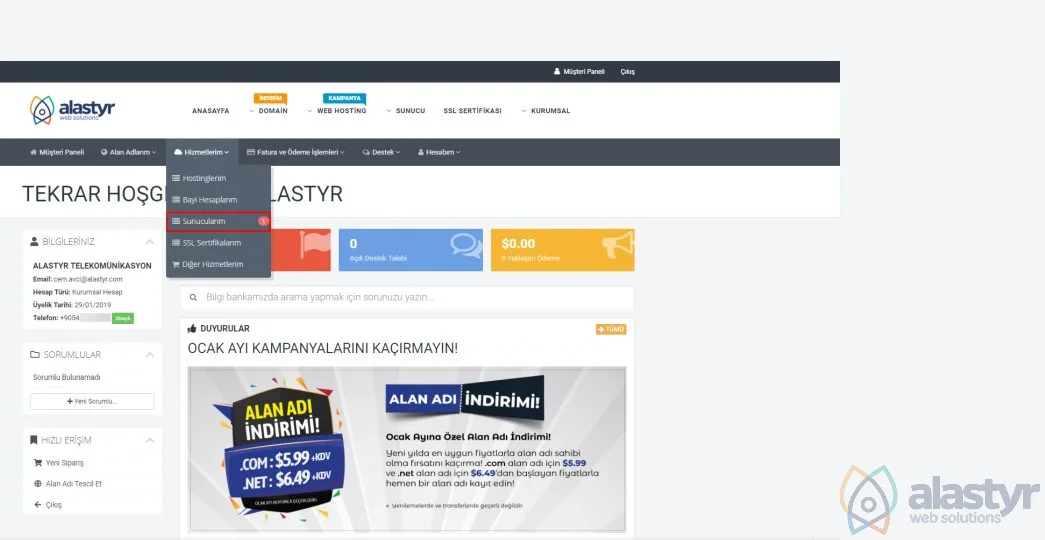The width and height of the screenshot is (1045, 540).
Task: Click the globe icon beside Alan Adı Tescil Et
Action: pyautogui.click(x=37, y=484)
